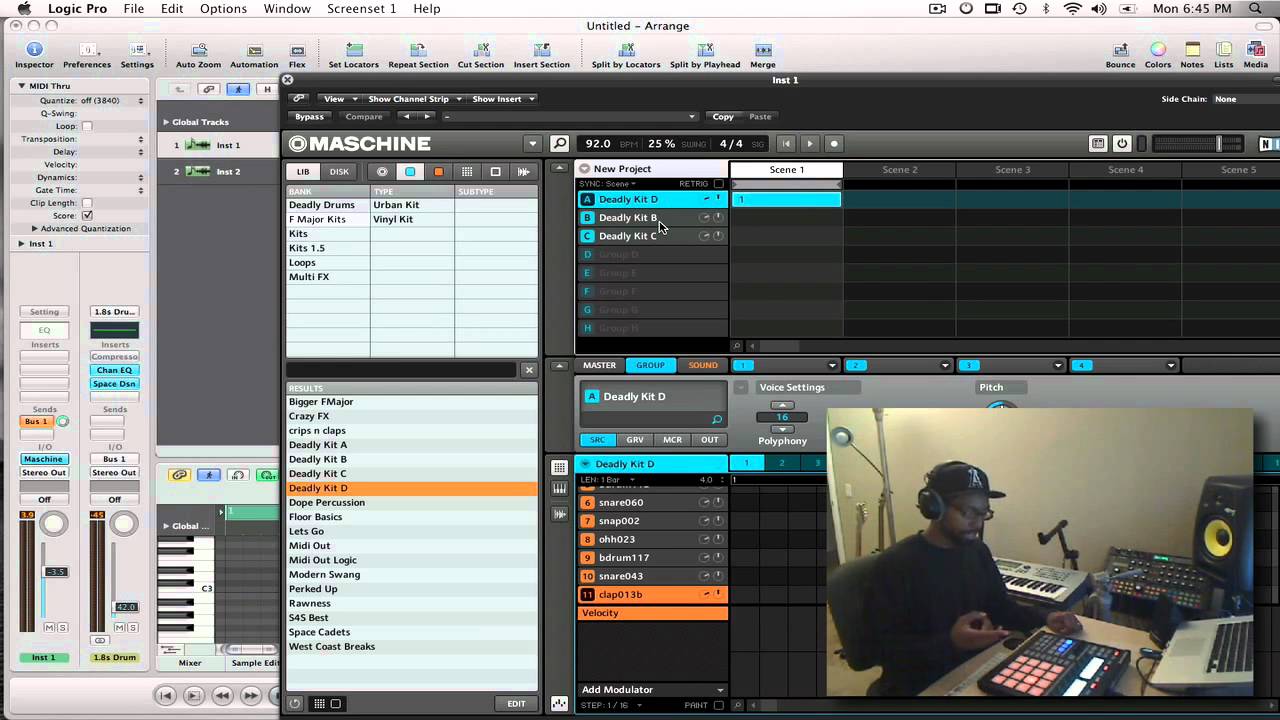
Task: Open the Add Modulator dropdown
Action: pos(652,690)
